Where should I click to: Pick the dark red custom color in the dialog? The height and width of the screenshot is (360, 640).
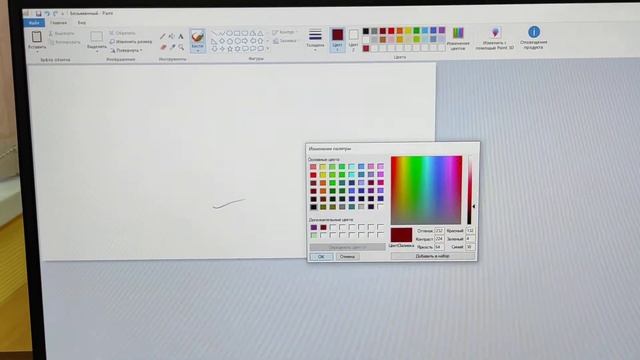pos(323,227)
